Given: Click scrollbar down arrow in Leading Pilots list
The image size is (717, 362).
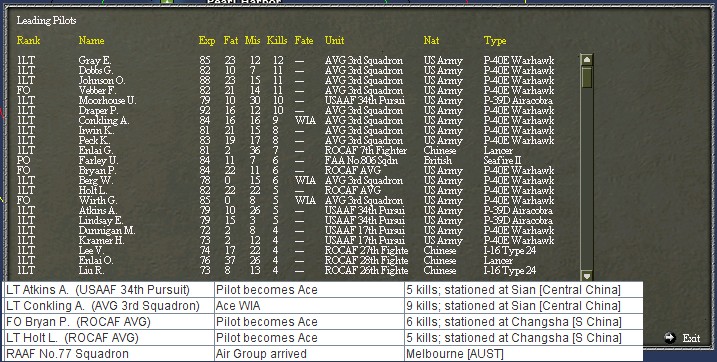Looking at the screenshot, I should [586, 275].
